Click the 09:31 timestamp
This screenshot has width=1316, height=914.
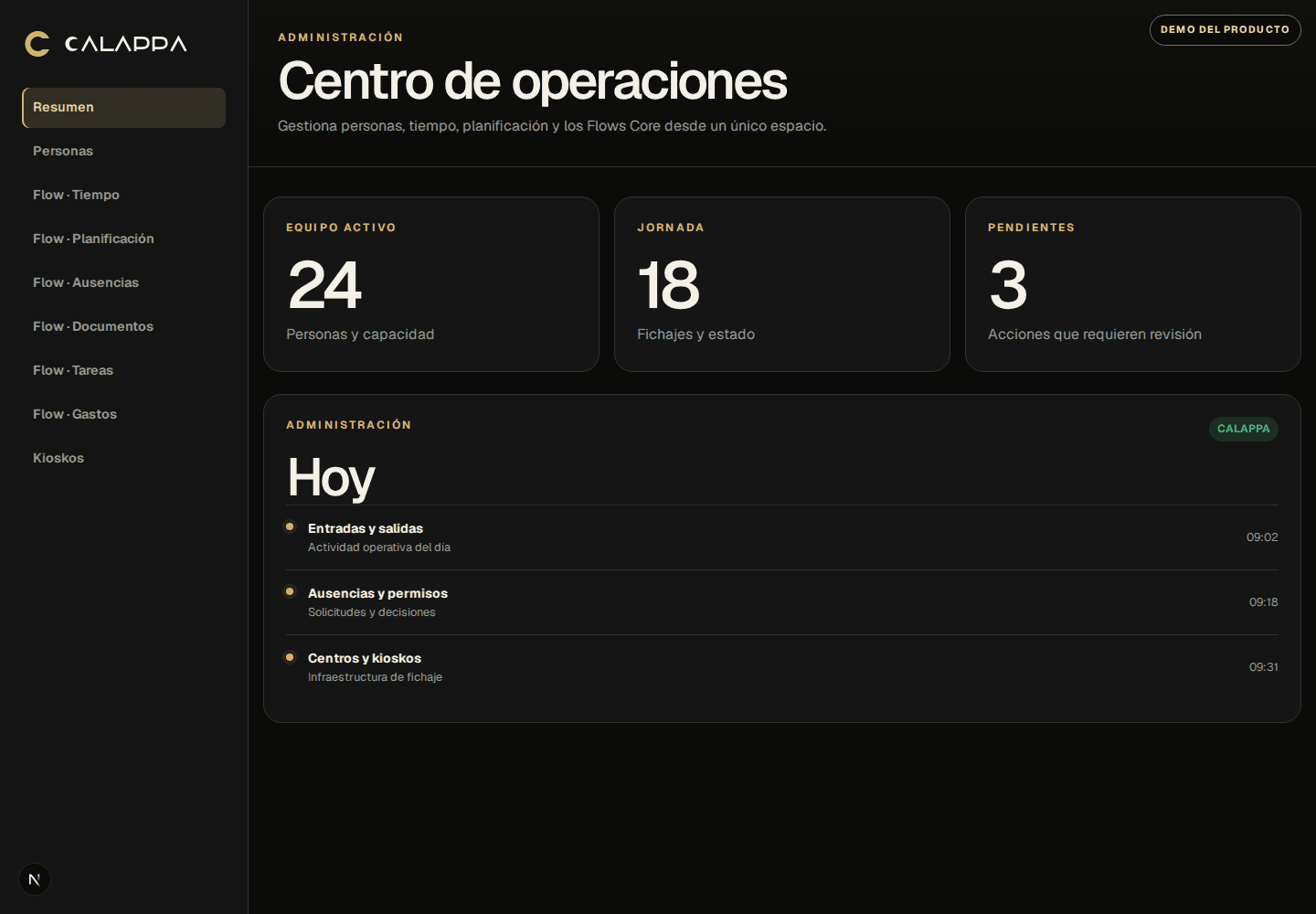[x=1264, y=667]
